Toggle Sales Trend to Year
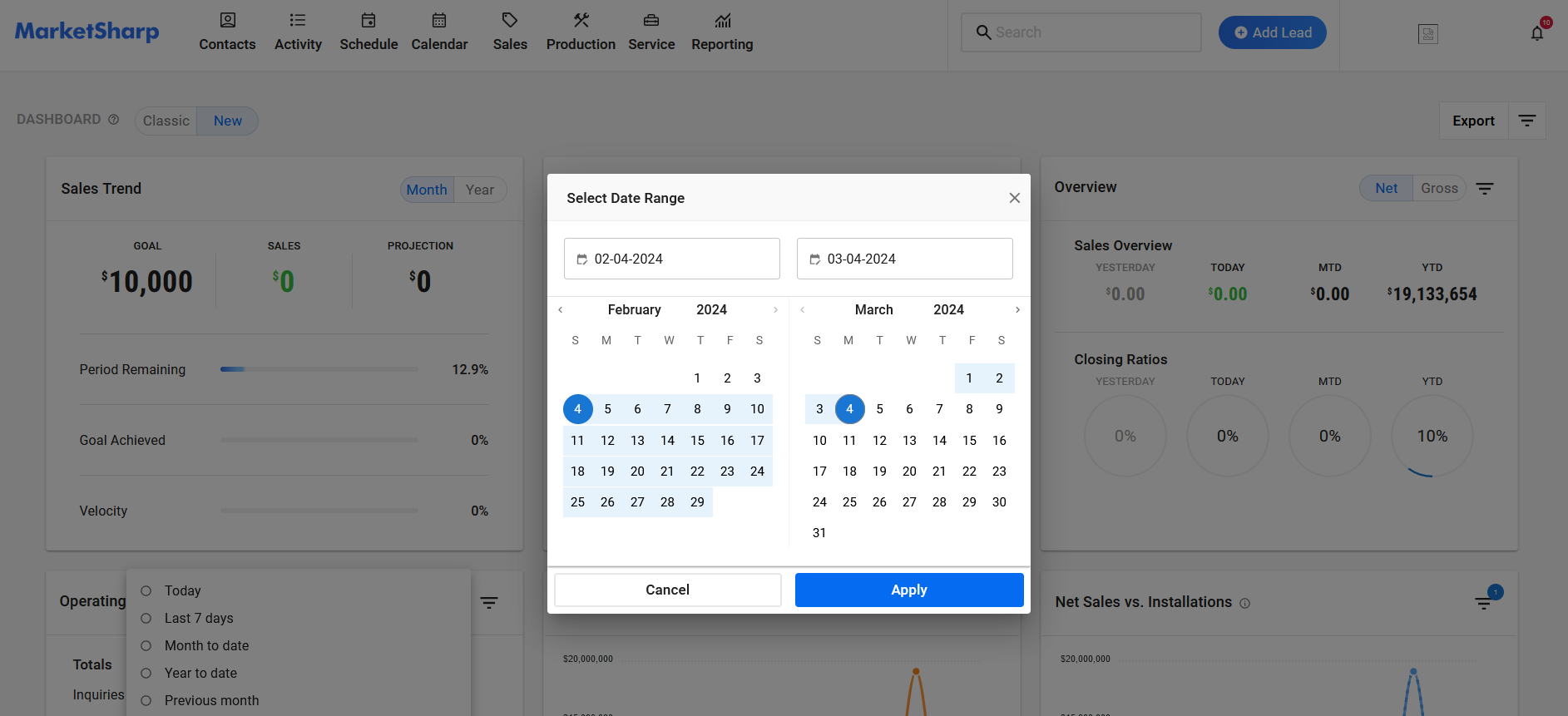 pyautogui.click(x=480, y=190)
